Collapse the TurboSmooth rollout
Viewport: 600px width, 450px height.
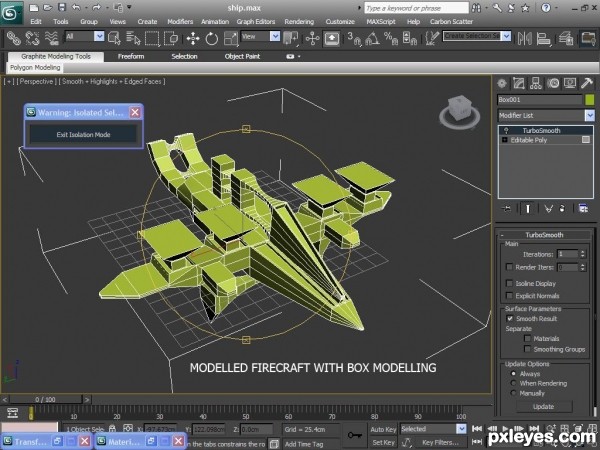(x=502, y=235)
